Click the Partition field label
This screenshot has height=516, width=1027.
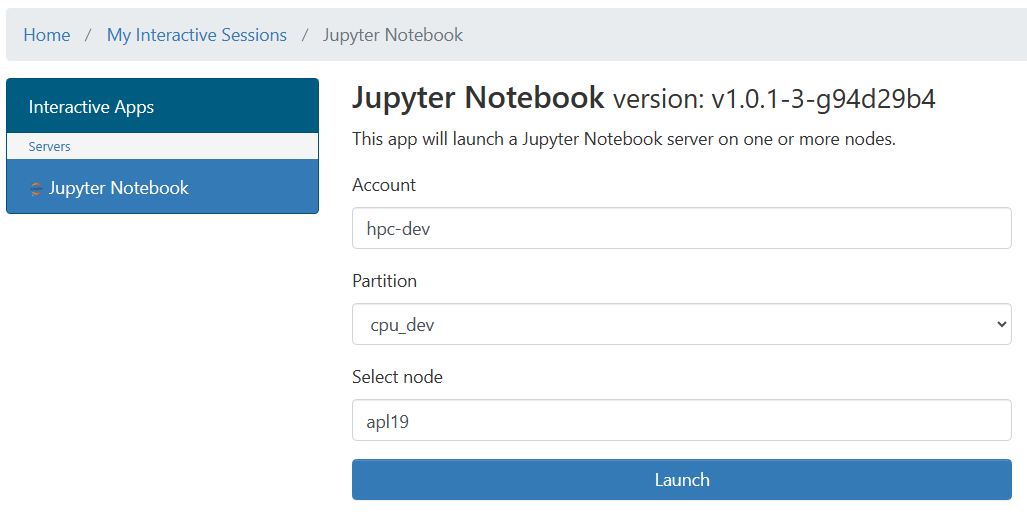tap(384, 280)
